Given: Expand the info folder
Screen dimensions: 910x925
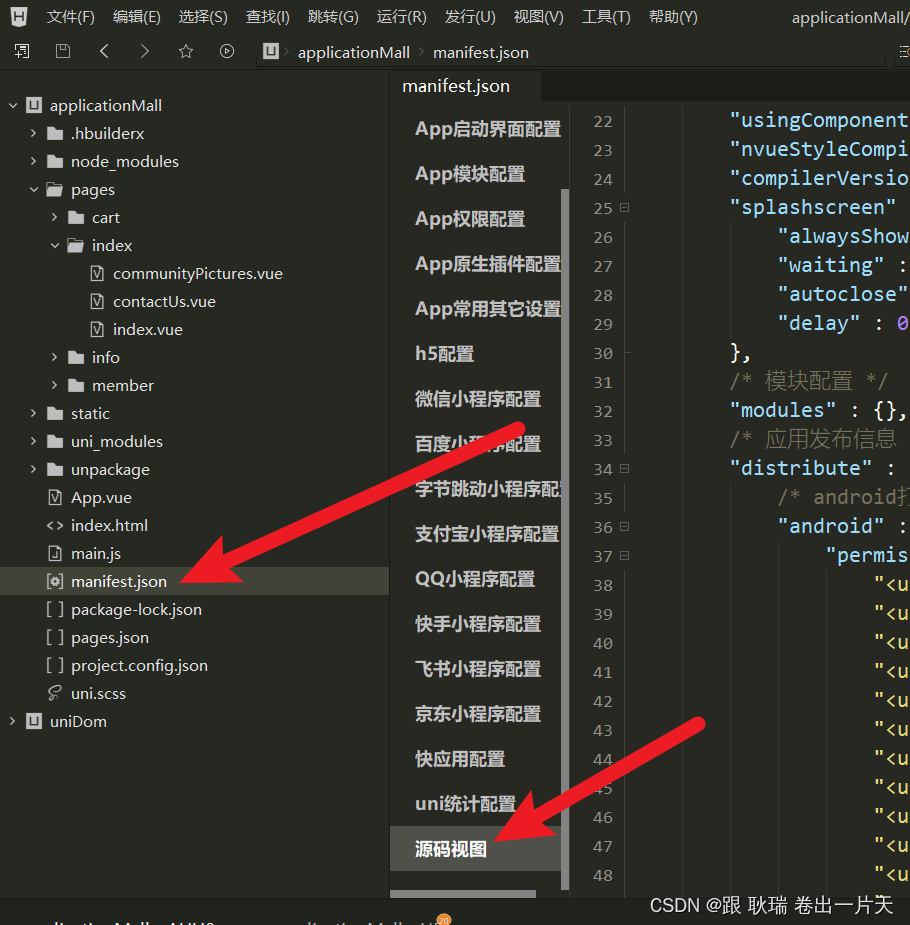Looking at the screenshot, I should (x=55, y=357).
